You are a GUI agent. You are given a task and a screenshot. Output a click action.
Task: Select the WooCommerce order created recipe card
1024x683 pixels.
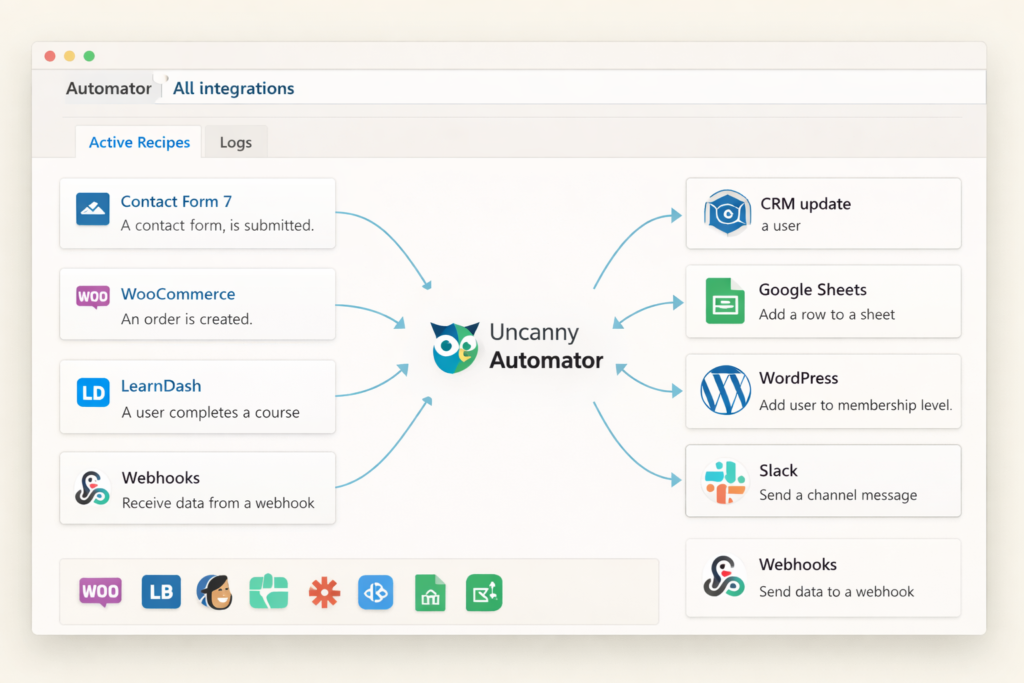point(197,304)
